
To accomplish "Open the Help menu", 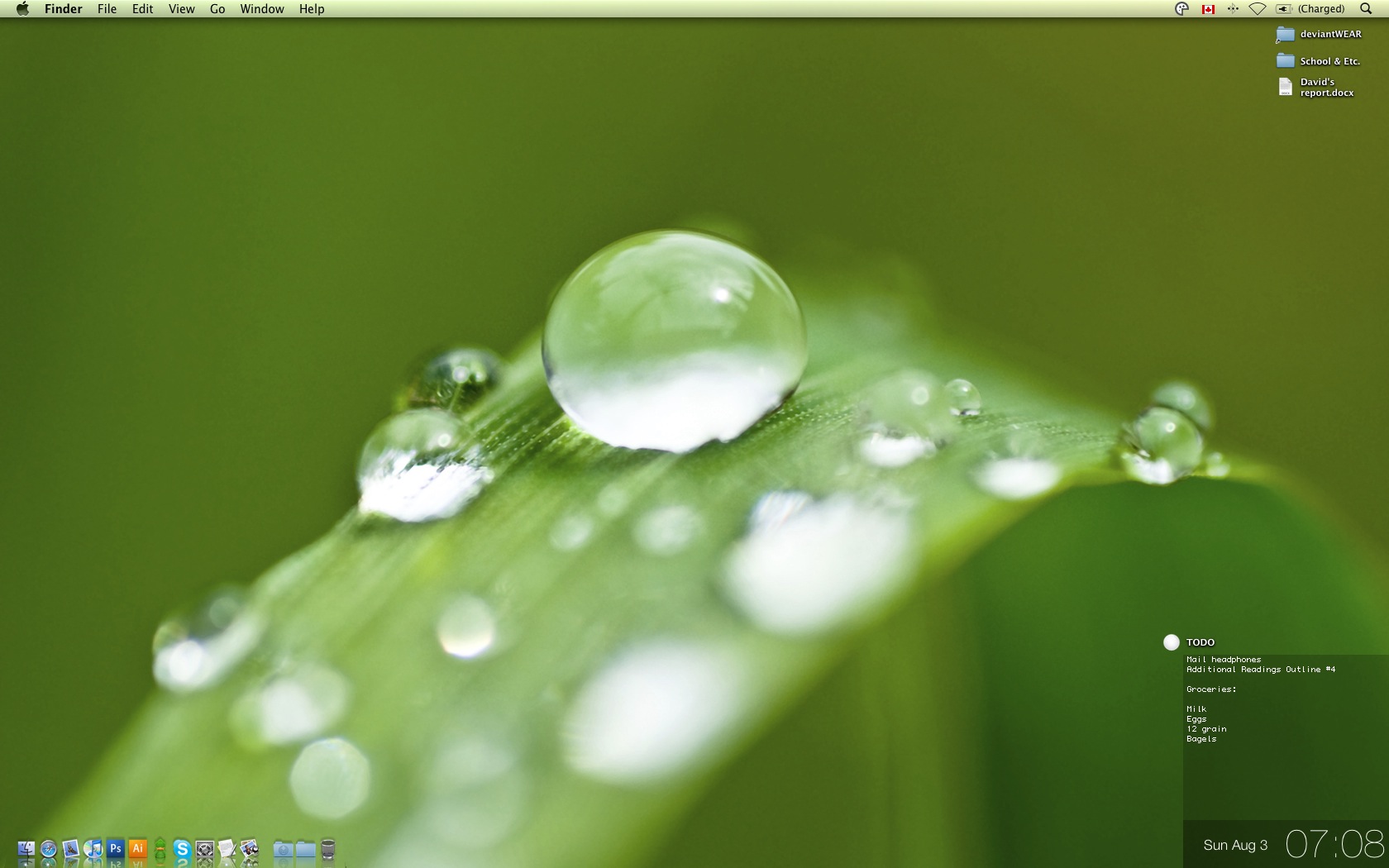I will point(312,9).
